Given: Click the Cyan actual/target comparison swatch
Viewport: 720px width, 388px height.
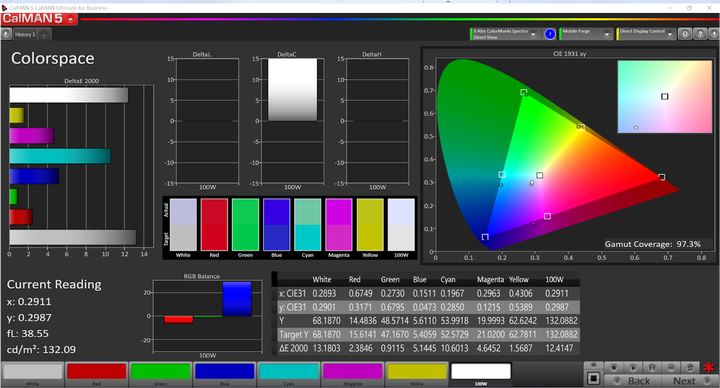Looking at the screenshot, I should (x=308, y=225).
